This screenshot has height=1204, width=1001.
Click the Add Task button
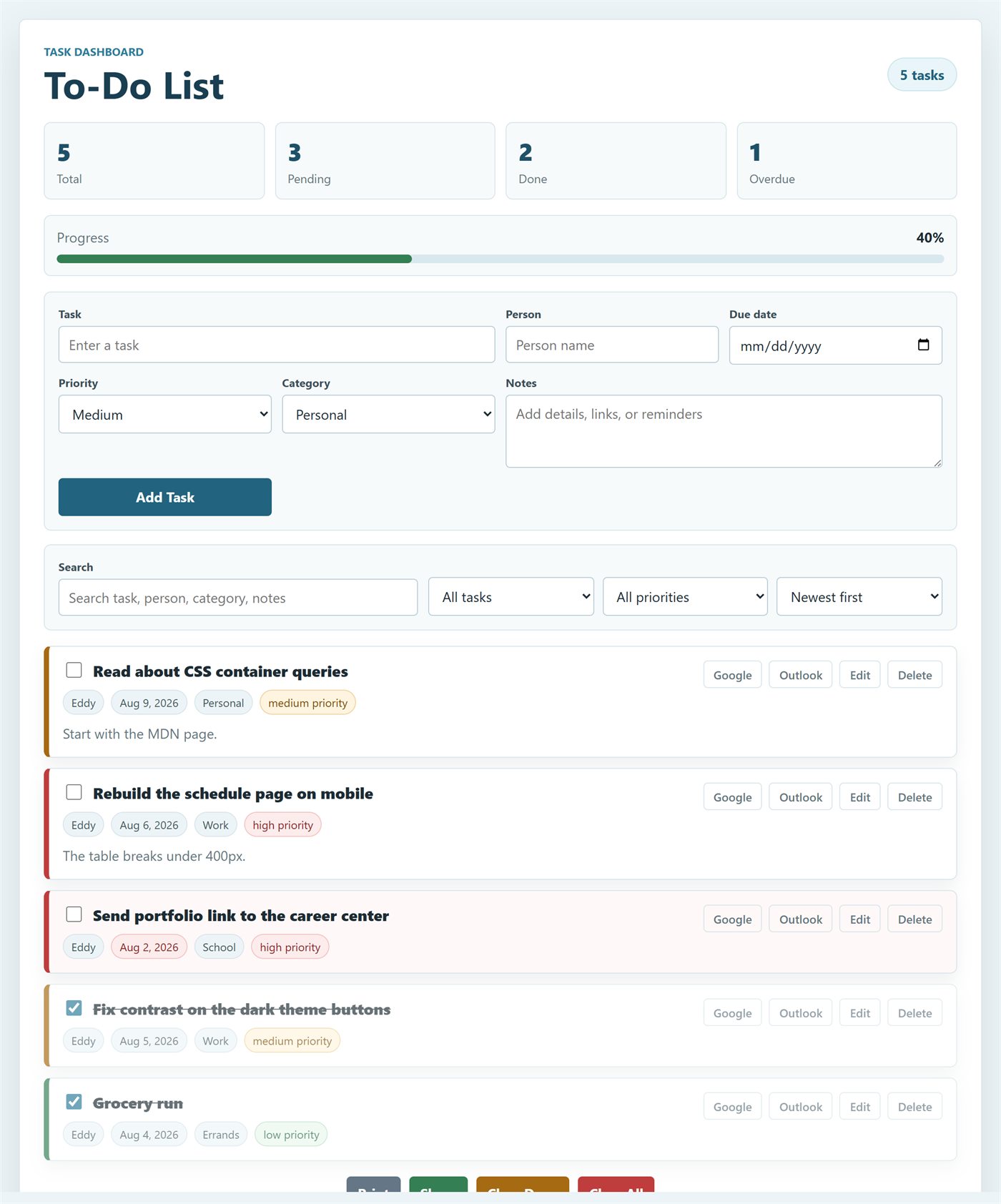tap(165, 497)
